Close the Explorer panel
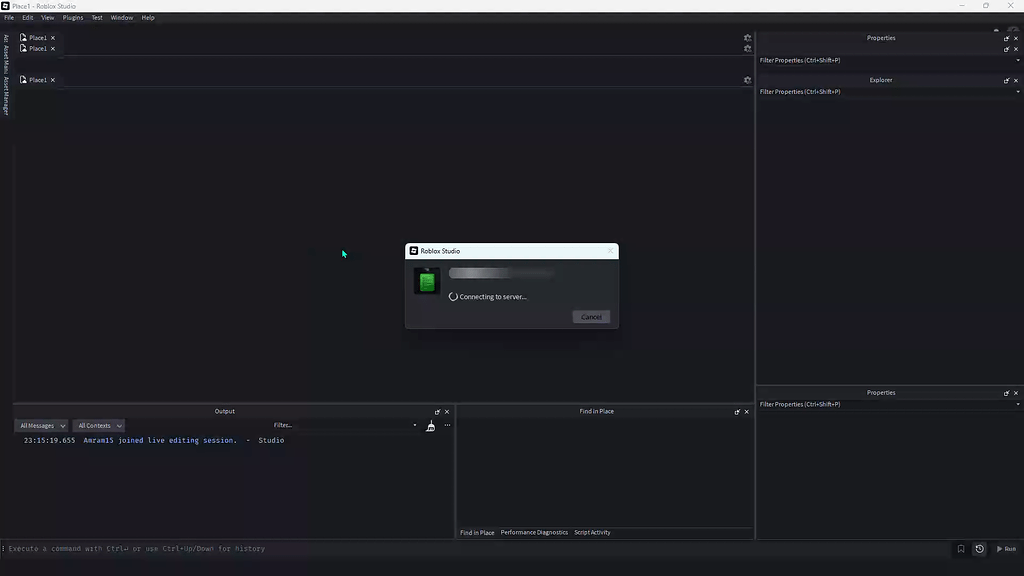Screen dimensions: 1024x576 pos(1016,80)
